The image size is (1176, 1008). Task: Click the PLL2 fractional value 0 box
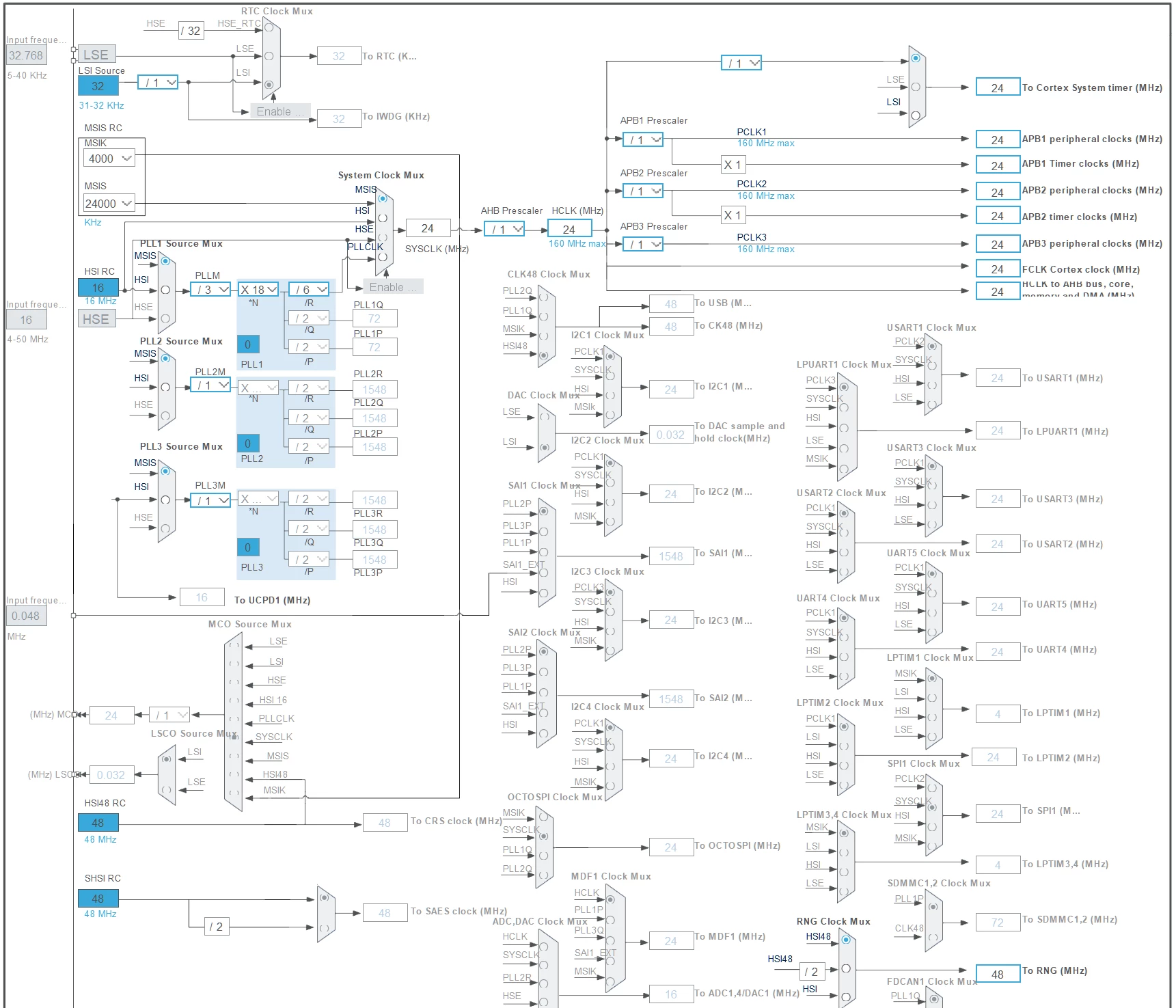click(248, 444)
